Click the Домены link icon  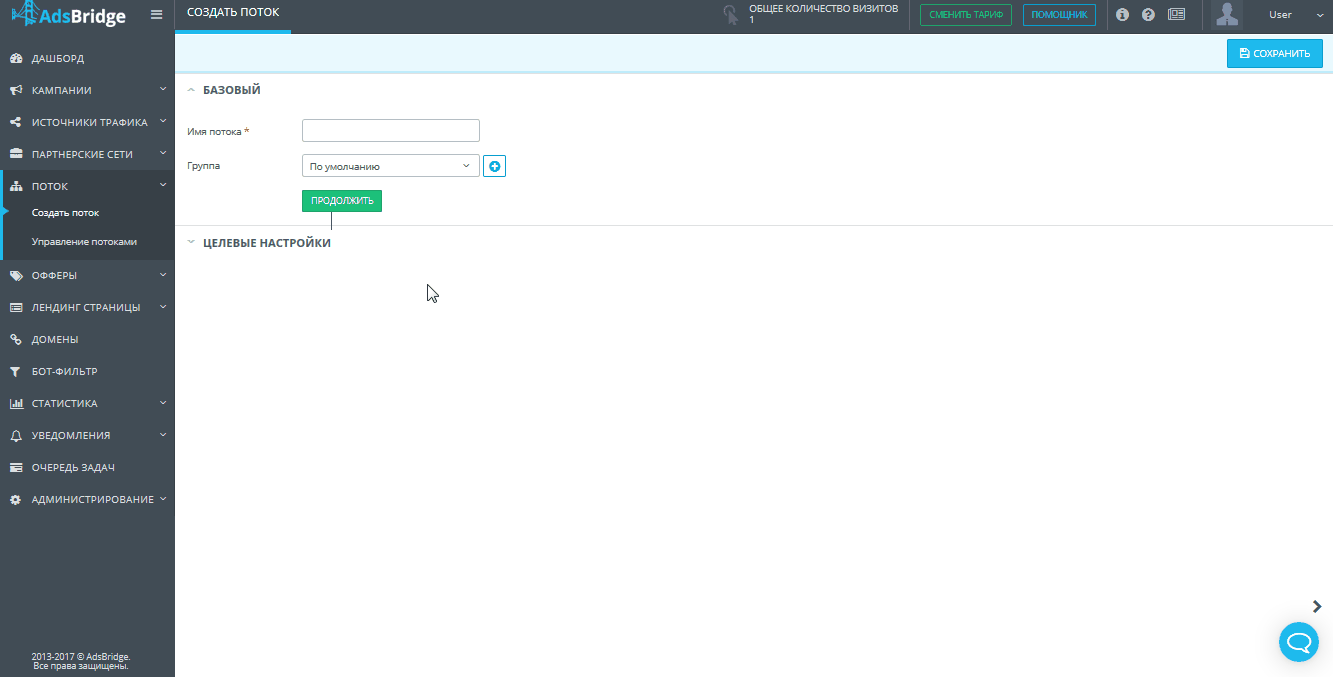click(16, 340)
